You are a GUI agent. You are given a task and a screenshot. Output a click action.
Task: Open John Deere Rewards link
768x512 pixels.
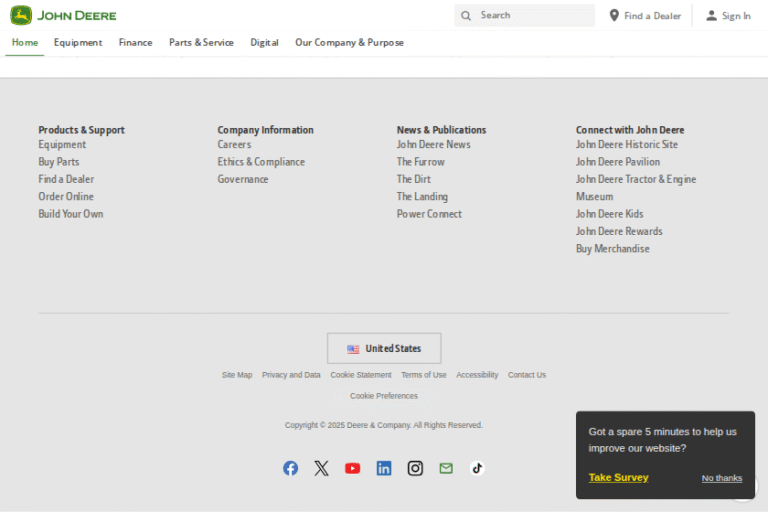pos(619,231)
